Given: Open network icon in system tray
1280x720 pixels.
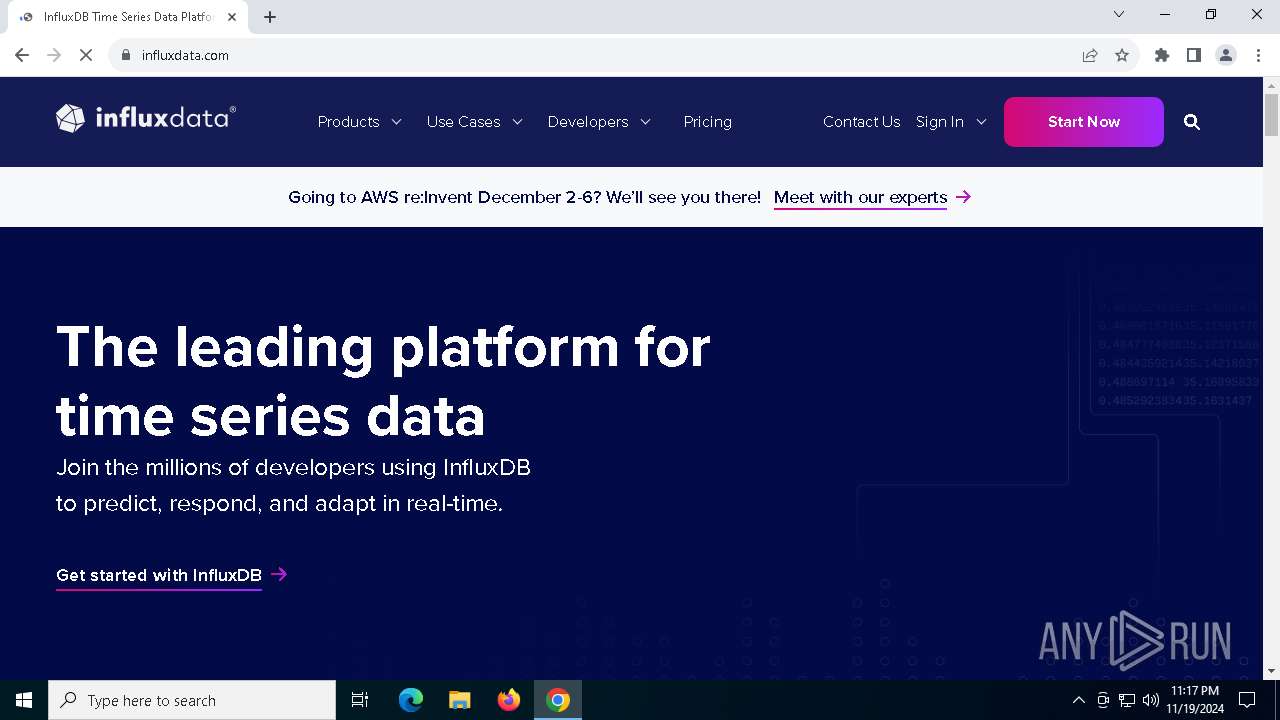Looking at the screenshot, I should pyautogui.click(x=1127, y=700).
